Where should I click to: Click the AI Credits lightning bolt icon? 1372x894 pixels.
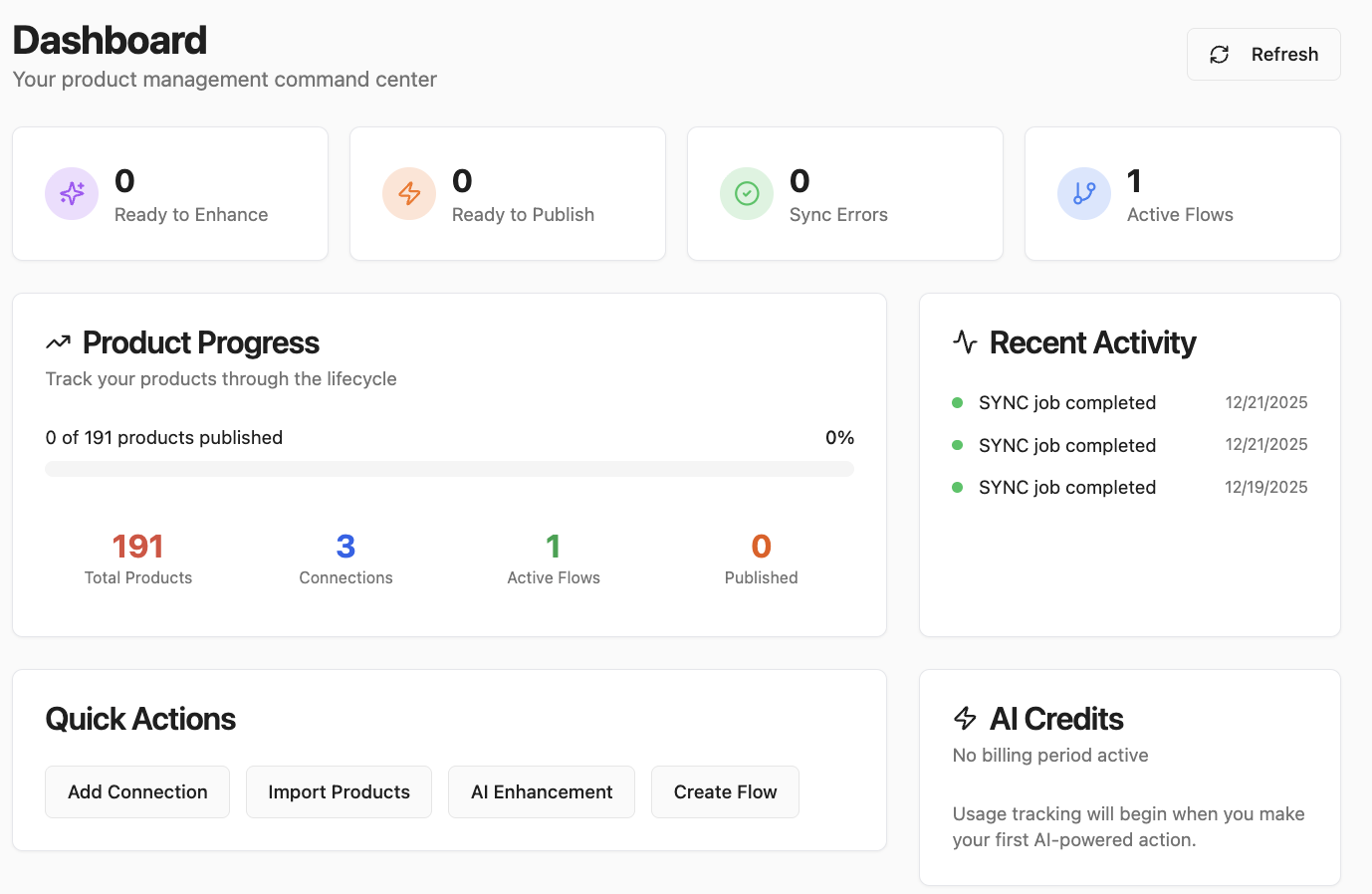coord(964,718)
